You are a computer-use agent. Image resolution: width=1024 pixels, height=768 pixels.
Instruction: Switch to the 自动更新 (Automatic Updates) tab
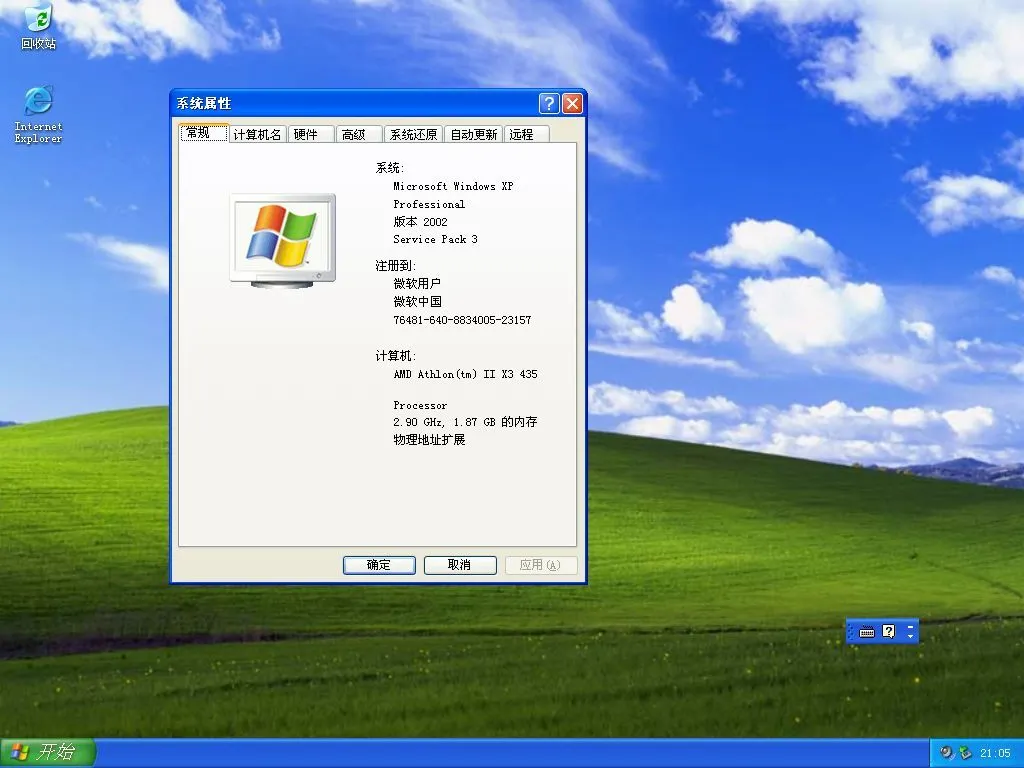[x=472, y=133]
